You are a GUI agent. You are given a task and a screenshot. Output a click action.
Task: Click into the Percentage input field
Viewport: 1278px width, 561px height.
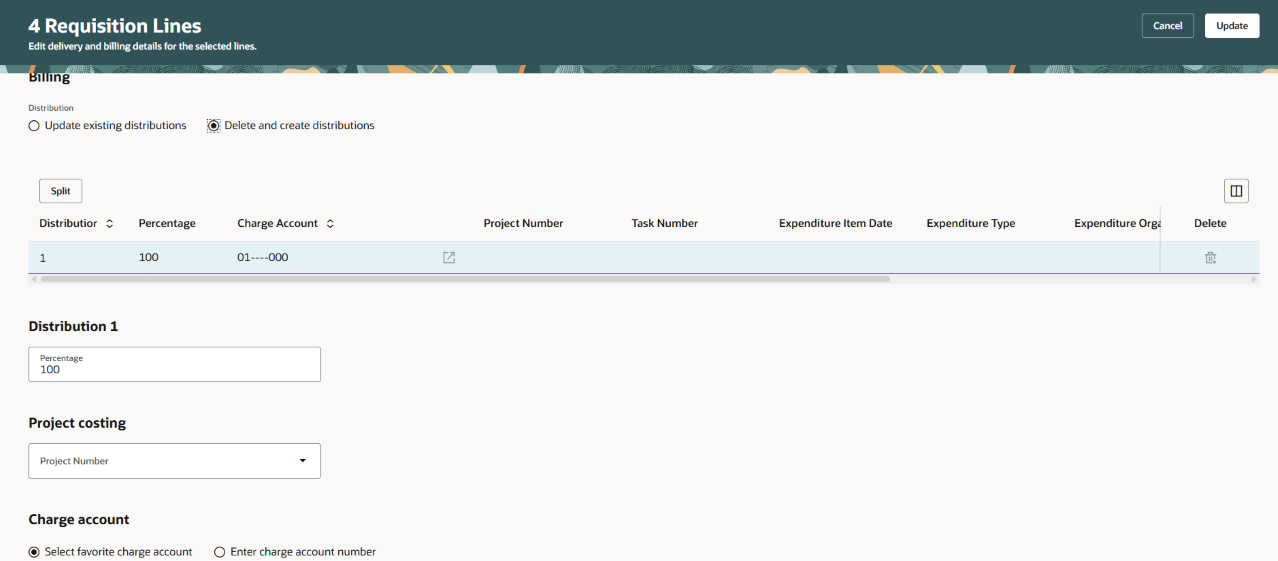point(175,364)
